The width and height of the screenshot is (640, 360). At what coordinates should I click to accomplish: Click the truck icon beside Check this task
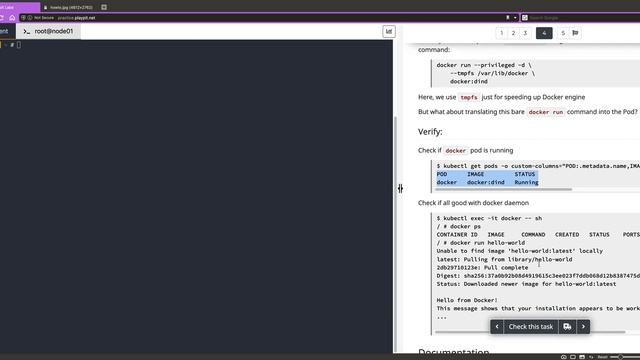point(567,327)
